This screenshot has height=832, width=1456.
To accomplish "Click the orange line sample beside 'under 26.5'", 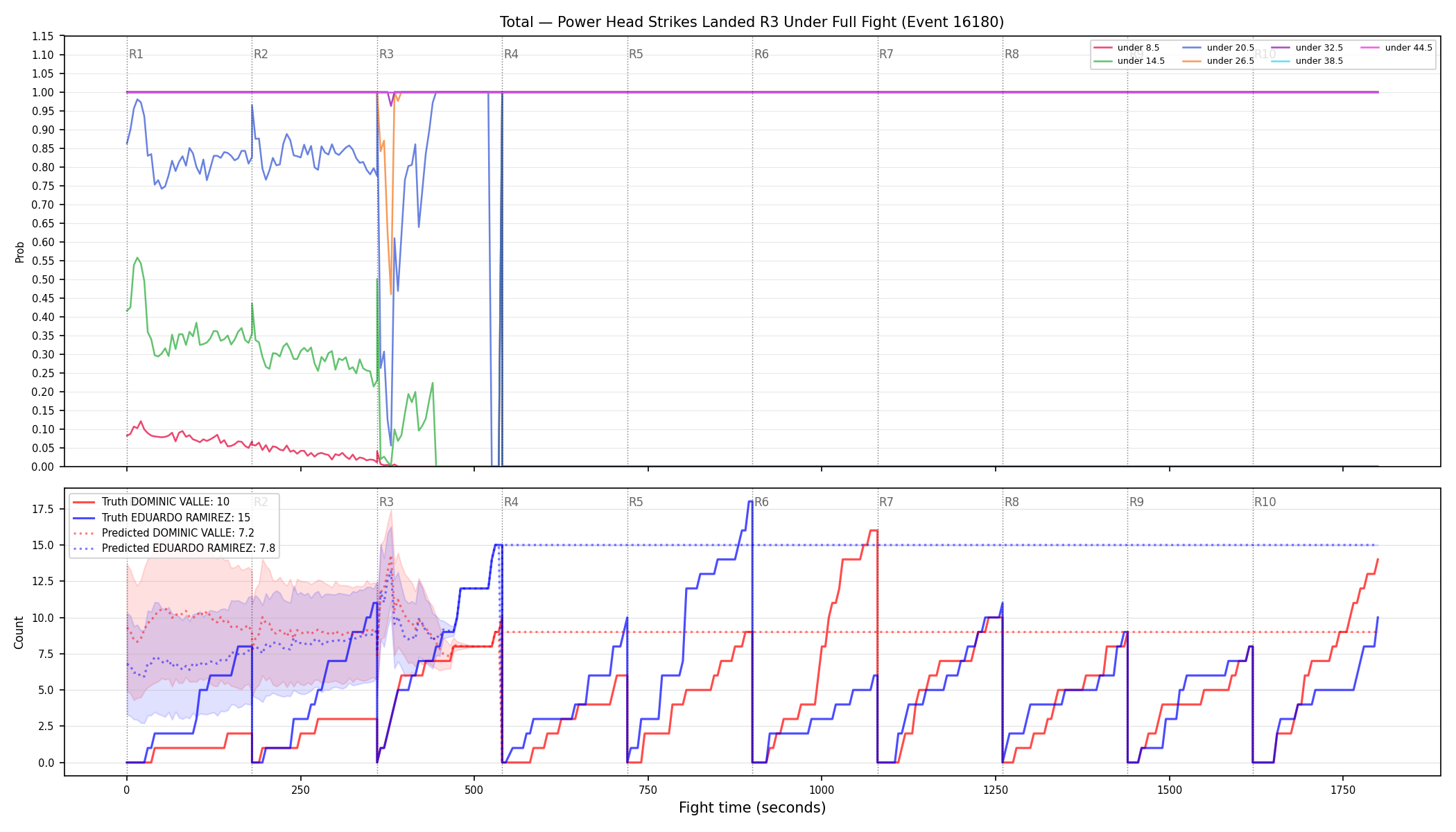I will [x=1192, y=61].
